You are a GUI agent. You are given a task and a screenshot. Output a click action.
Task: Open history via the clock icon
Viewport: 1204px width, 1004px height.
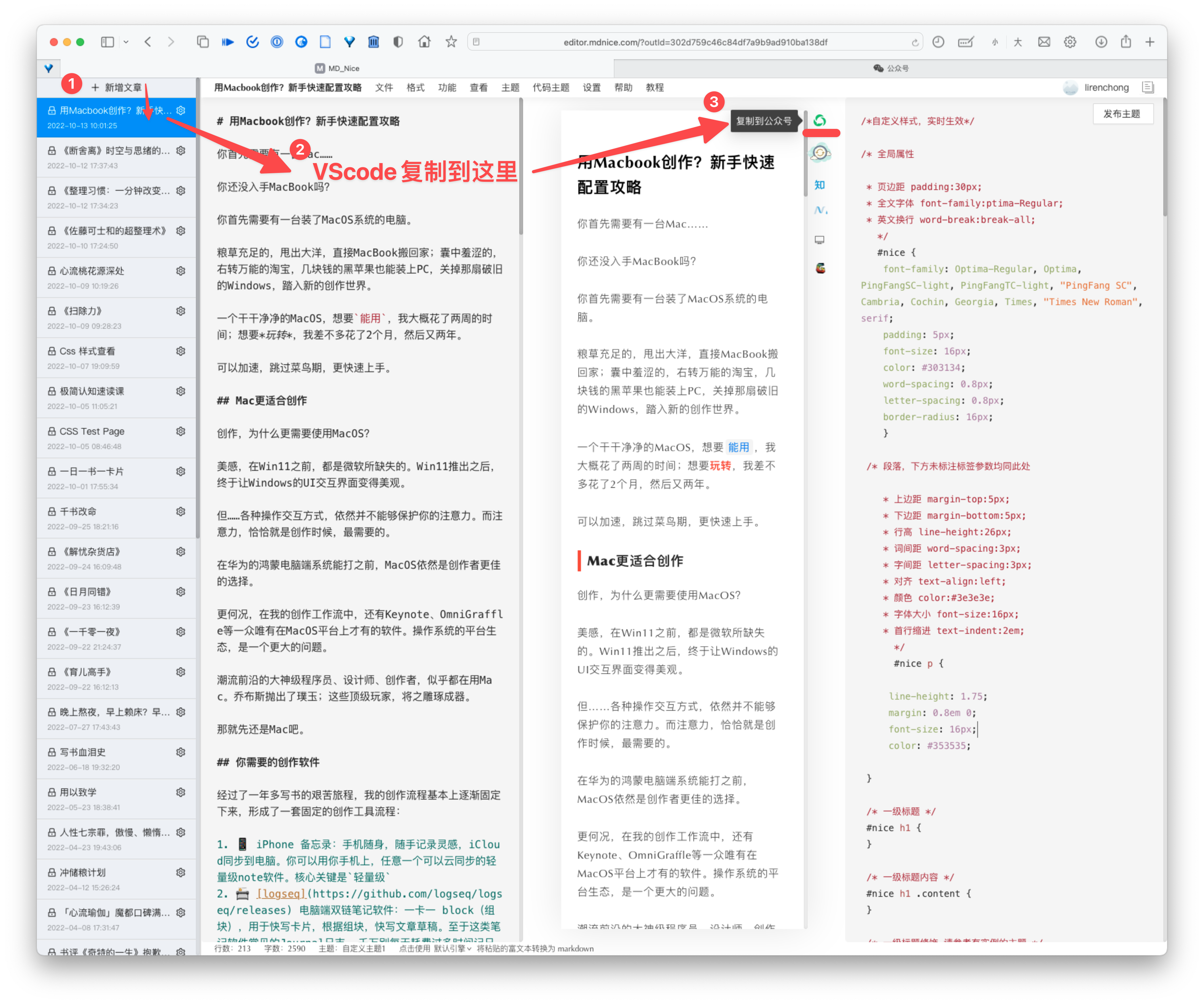click(938, 42)
